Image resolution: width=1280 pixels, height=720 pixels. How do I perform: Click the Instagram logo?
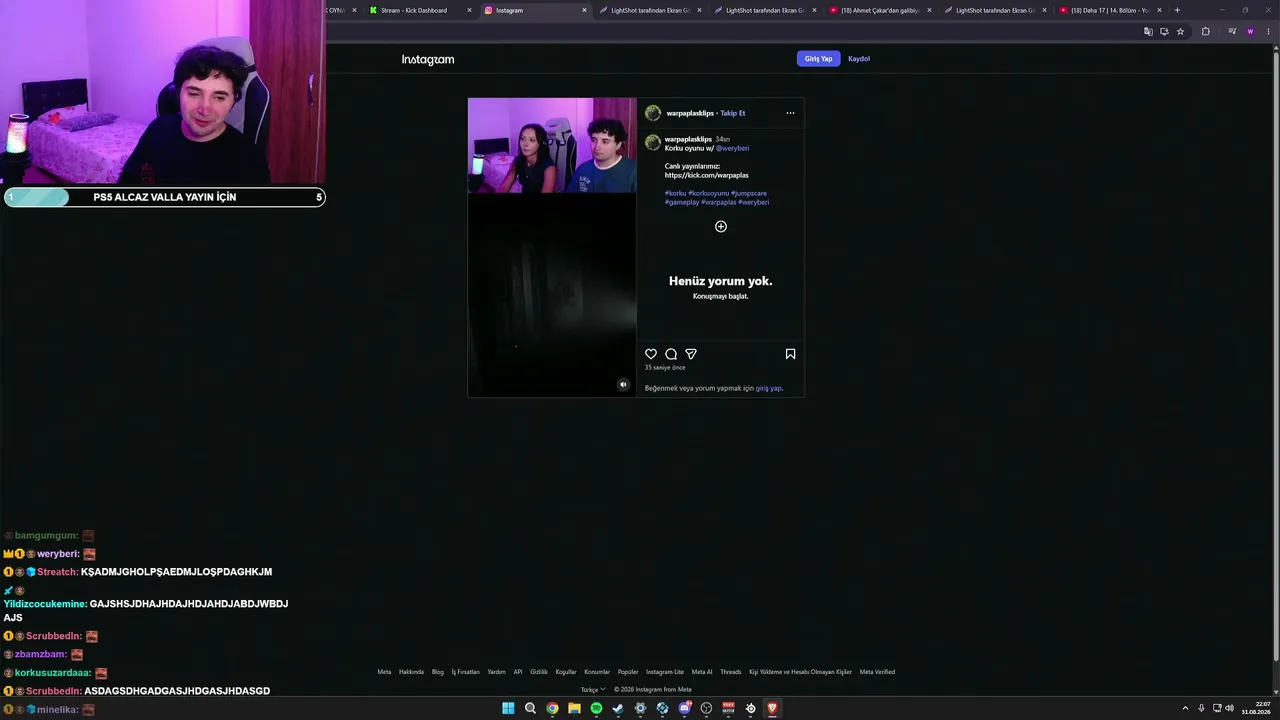(x=428, y=59)
